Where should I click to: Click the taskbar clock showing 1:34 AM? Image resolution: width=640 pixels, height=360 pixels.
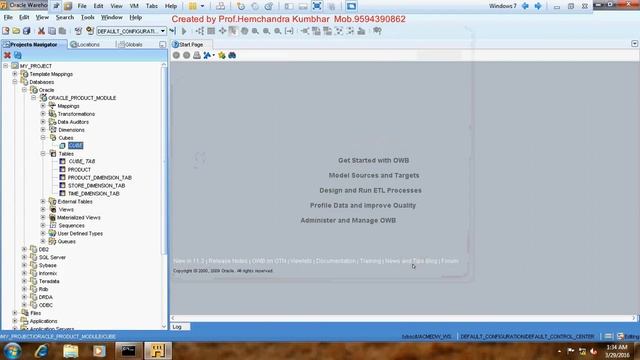point(617,351)
